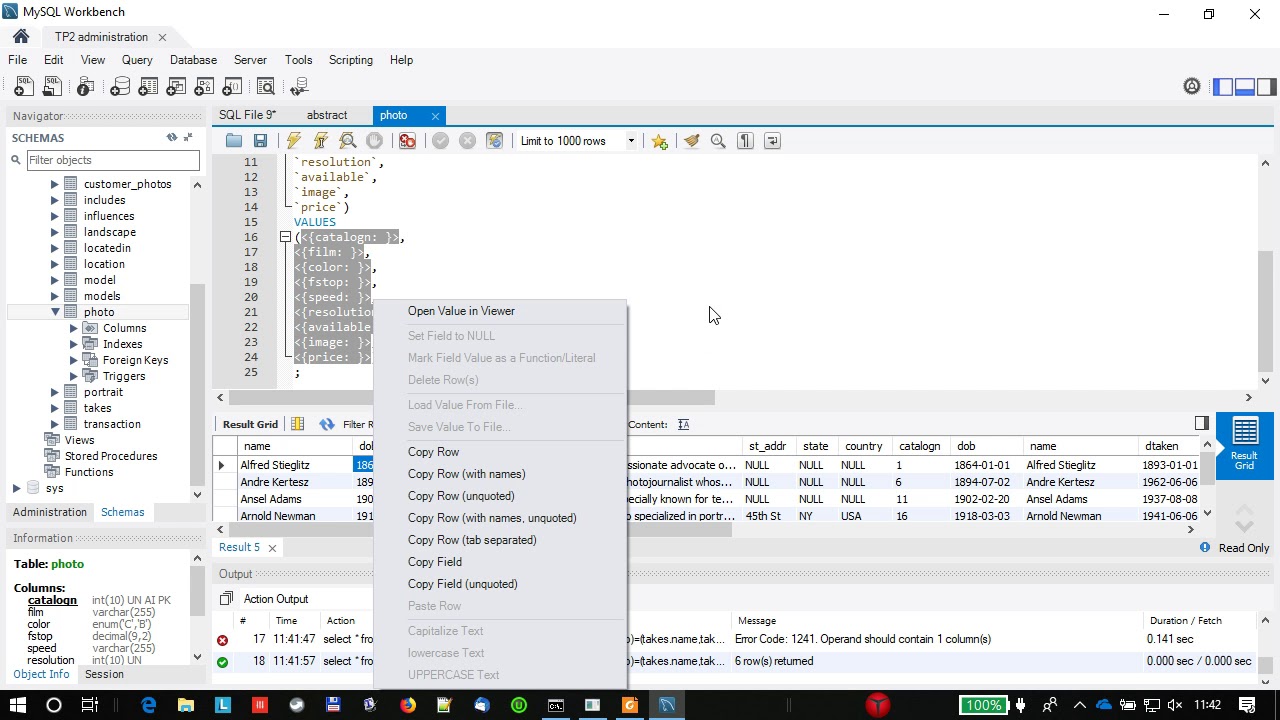Collapse the photo table node

pyautogui.click(x=56, y=312)
